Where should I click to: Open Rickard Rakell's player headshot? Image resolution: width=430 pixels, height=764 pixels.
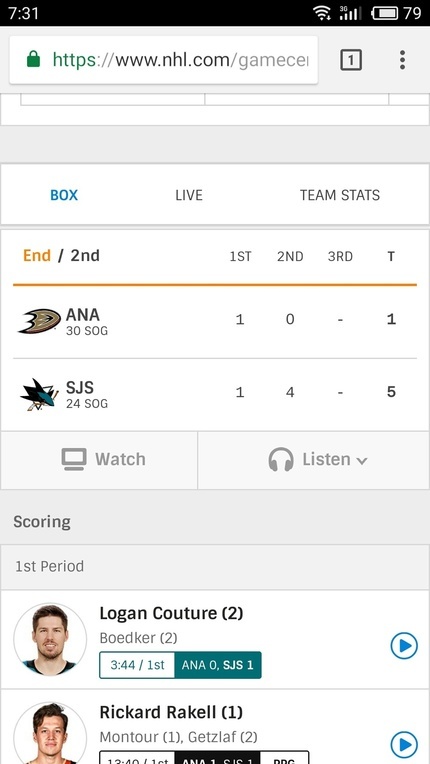point(50,733)
